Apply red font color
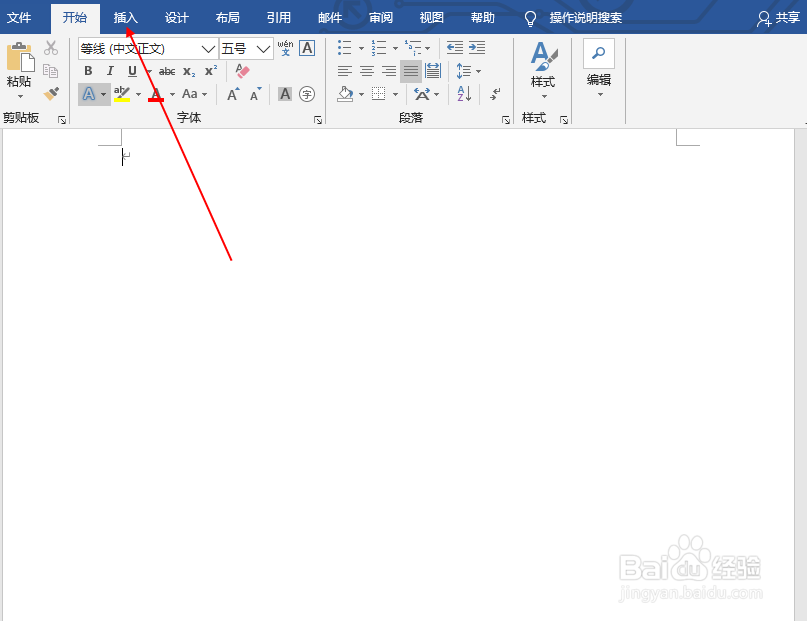 (x=156, y=94)
